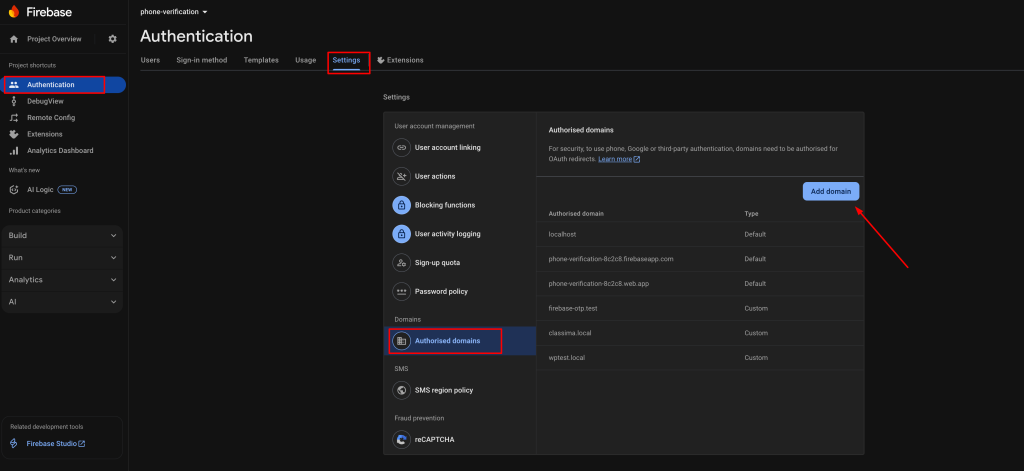Click the Password policy icon

click(401, 291)
